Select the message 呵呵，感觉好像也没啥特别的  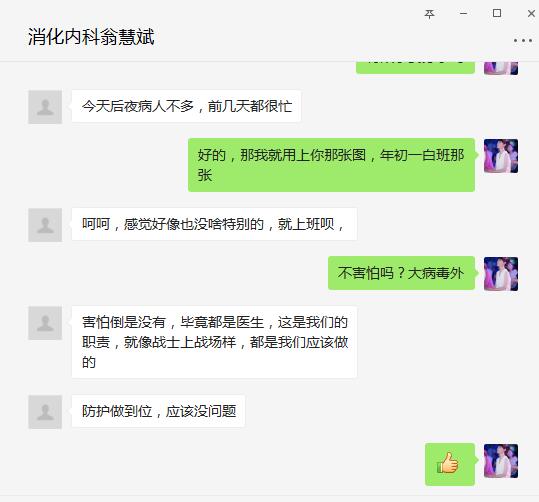[214, 224]
